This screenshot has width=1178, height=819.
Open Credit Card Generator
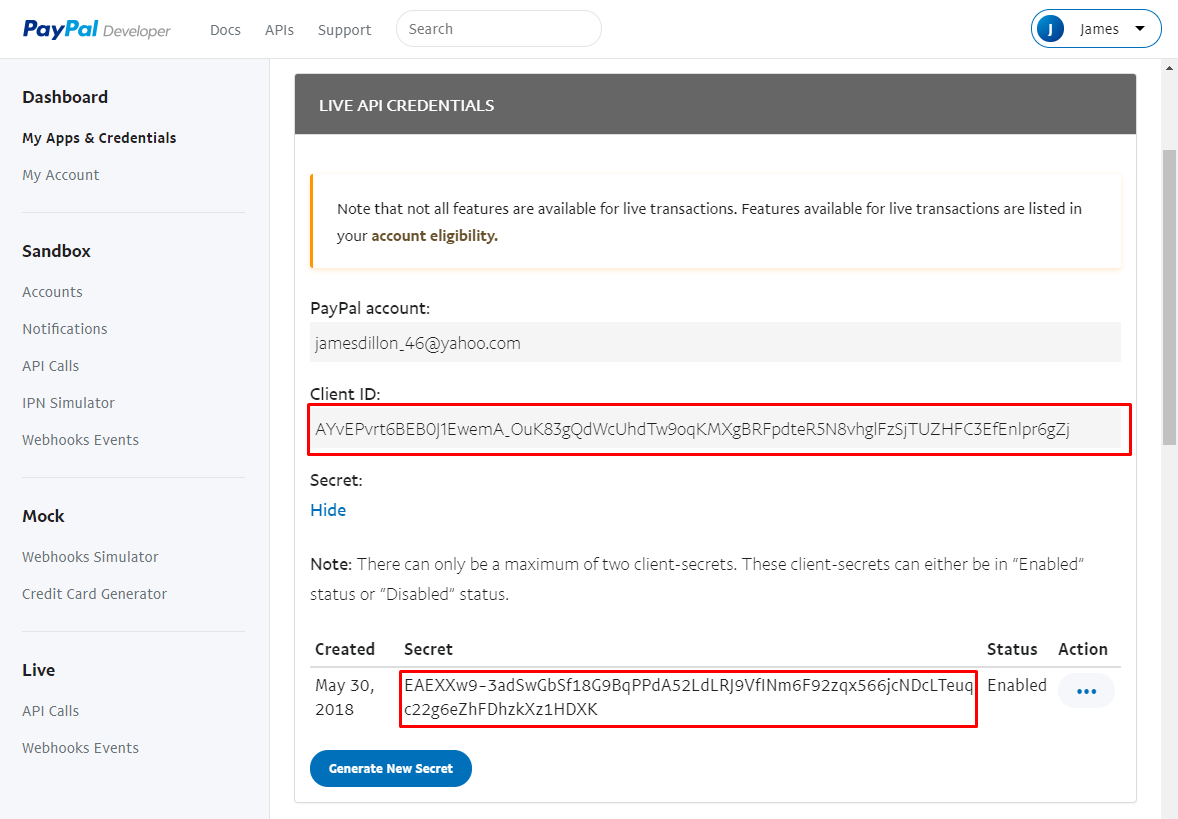[x=95, y=594]
